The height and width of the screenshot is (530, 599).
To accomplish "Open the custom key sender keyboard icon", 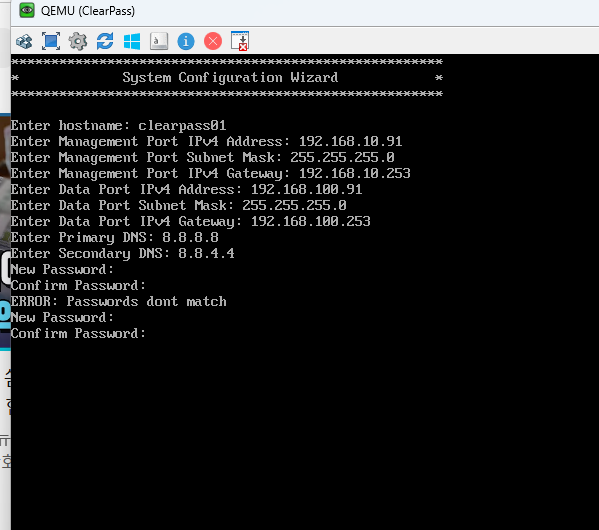I will (x=159, y=41).
